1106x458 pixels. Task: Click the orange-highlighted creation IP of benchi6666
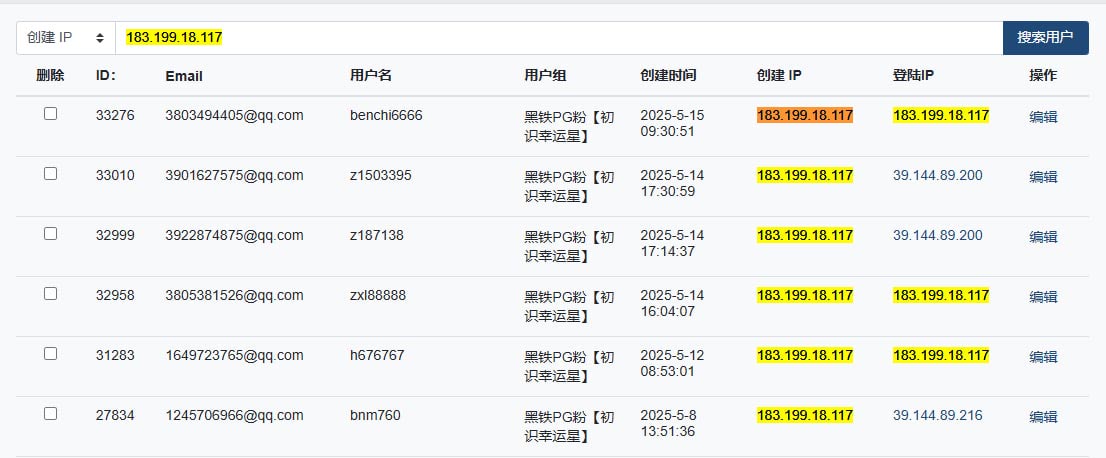point(805,115)
